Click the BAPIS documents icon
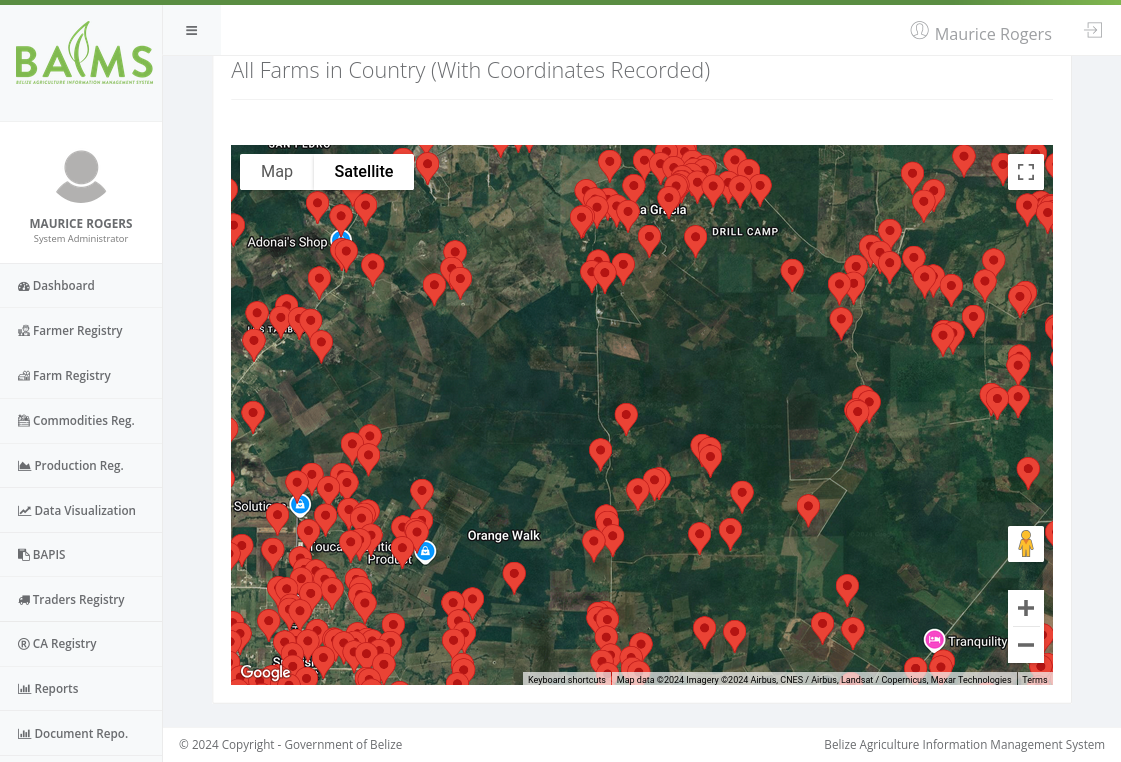Image resolution: width=1121 pixels, height=762 pixels. click(24, 555)
